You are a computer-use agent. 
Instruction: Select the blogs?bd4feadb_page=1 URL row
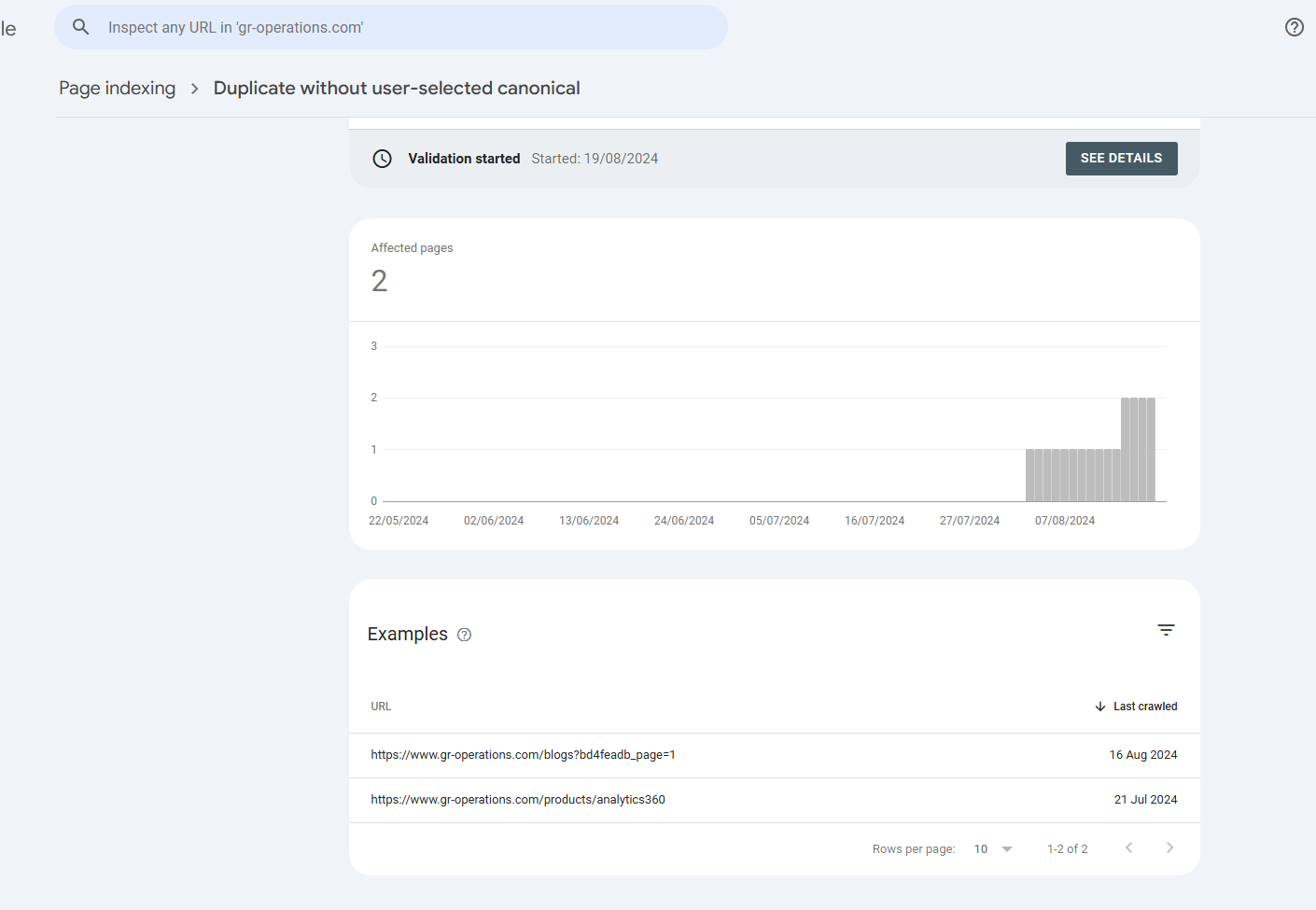523,755
